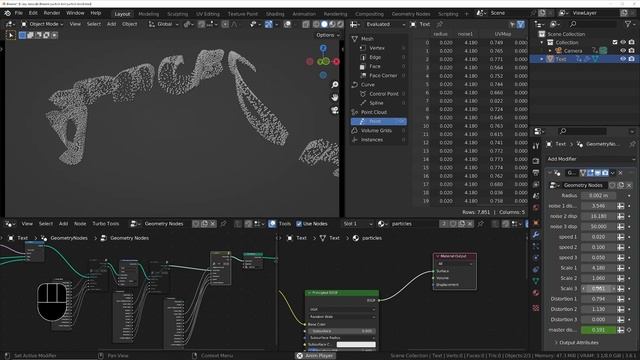Adjust the Scale 1 value field

tap(598, 268)
